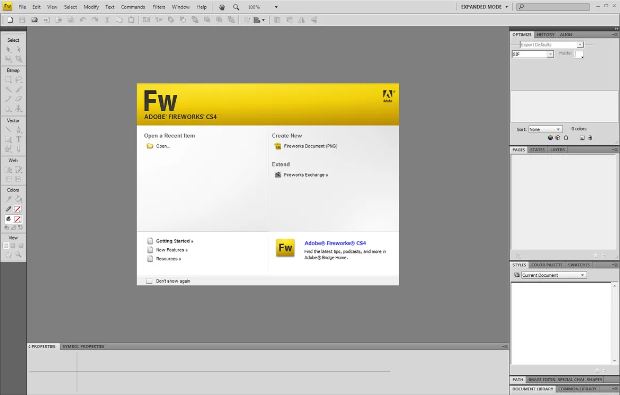Open the Commands menu
This screenshot has height=395, width=620.
click(133, 7)
